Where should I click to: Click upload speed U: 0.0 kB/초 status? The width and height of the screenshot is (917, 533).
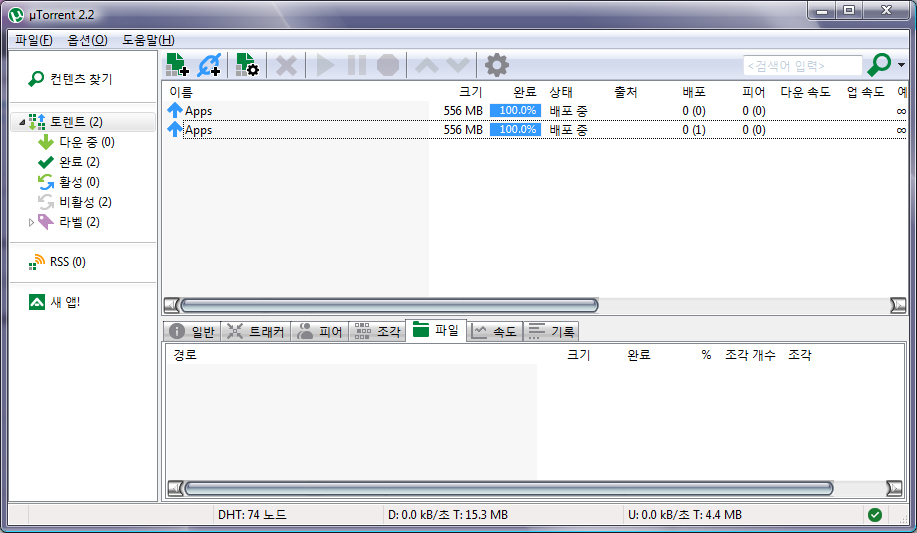pyautogui.click(x=685, y=515)
